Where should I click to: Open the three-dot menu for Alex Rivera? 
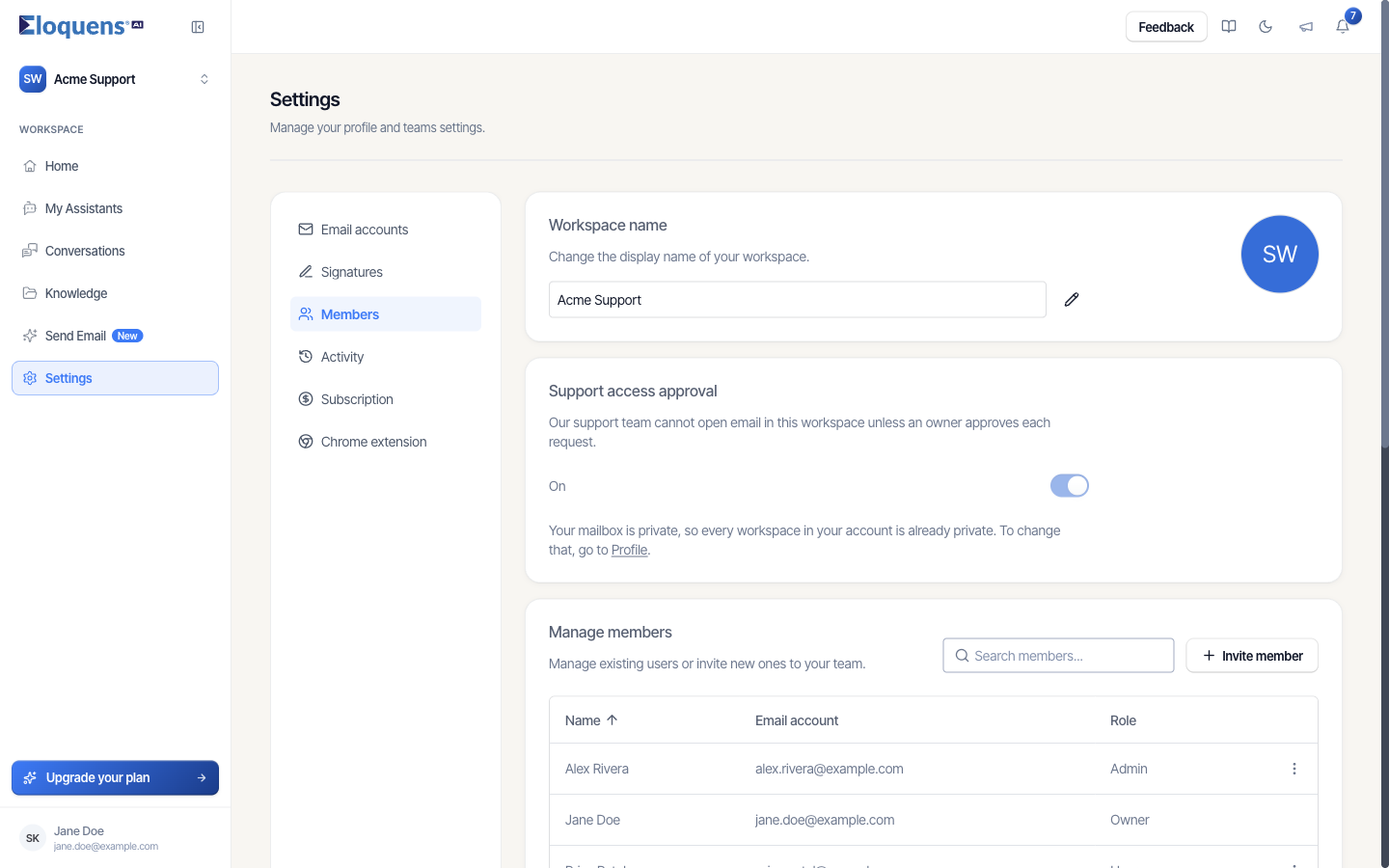(x=1294, y=769)
